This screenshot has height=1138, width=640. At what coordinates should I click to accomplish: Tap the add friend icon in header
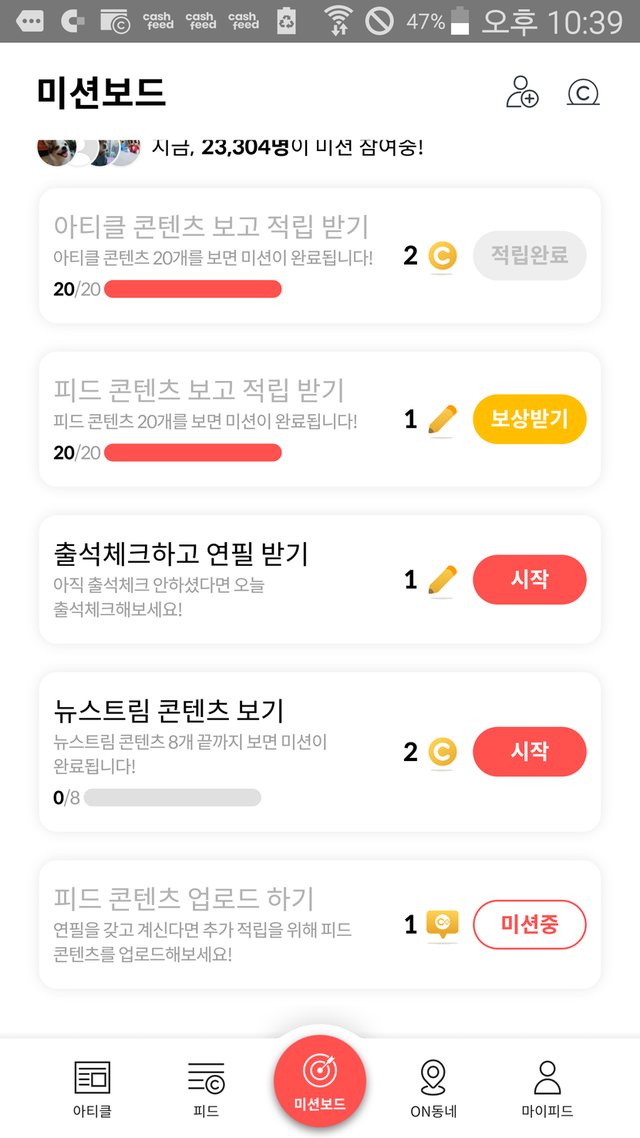tap(522, 92)
